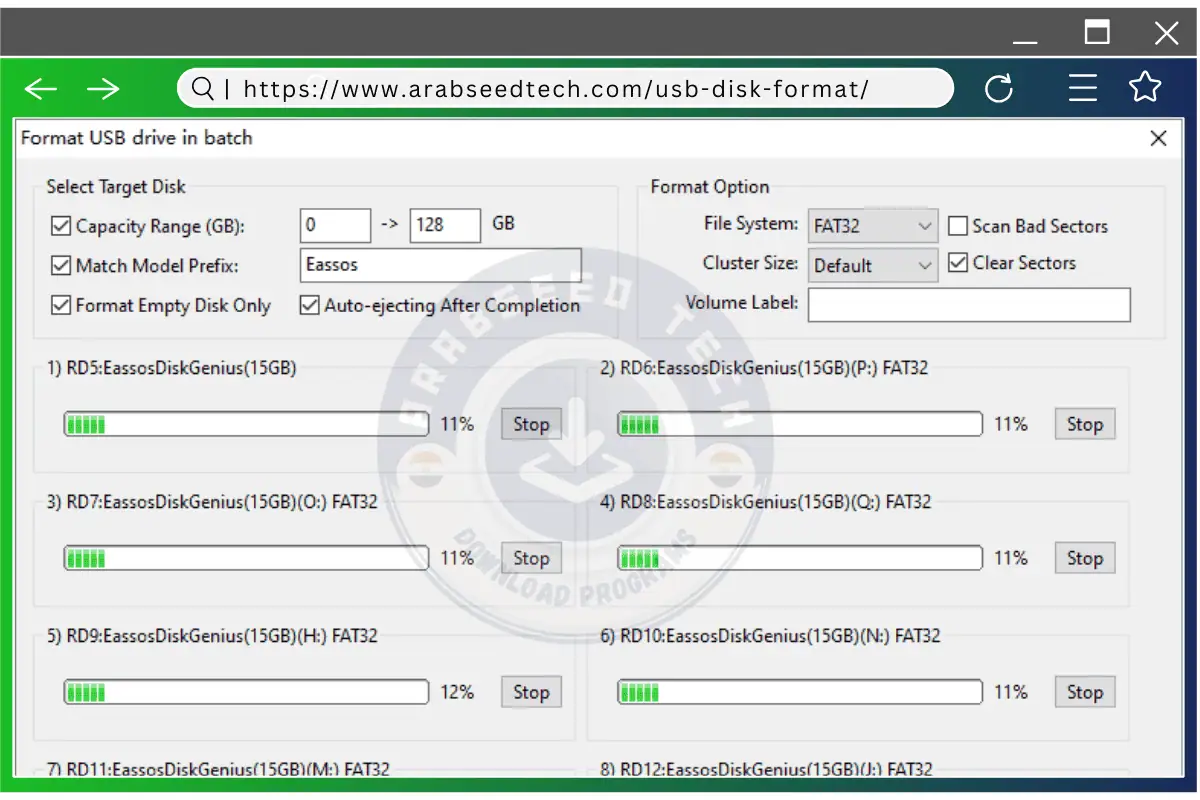1200x800 pixels.
Task: Toggle the Capacity Range (GB) checkbox
Action: point(61,226)
